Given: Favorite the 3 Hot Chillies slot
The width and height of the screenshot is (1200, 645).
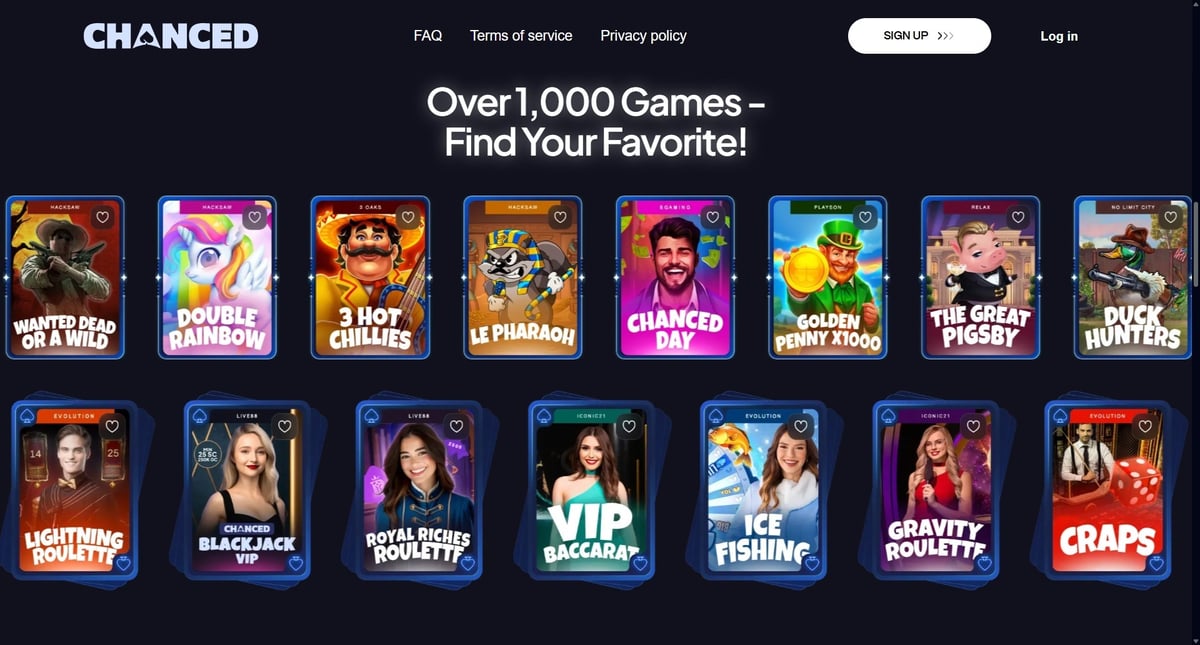Looking at the screenshot, I should pos(407,217).
